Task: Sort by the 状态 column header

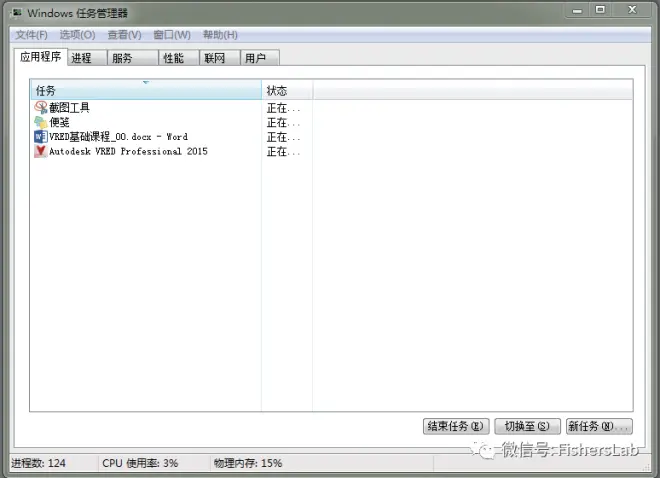Action: [x=287, y=90]
